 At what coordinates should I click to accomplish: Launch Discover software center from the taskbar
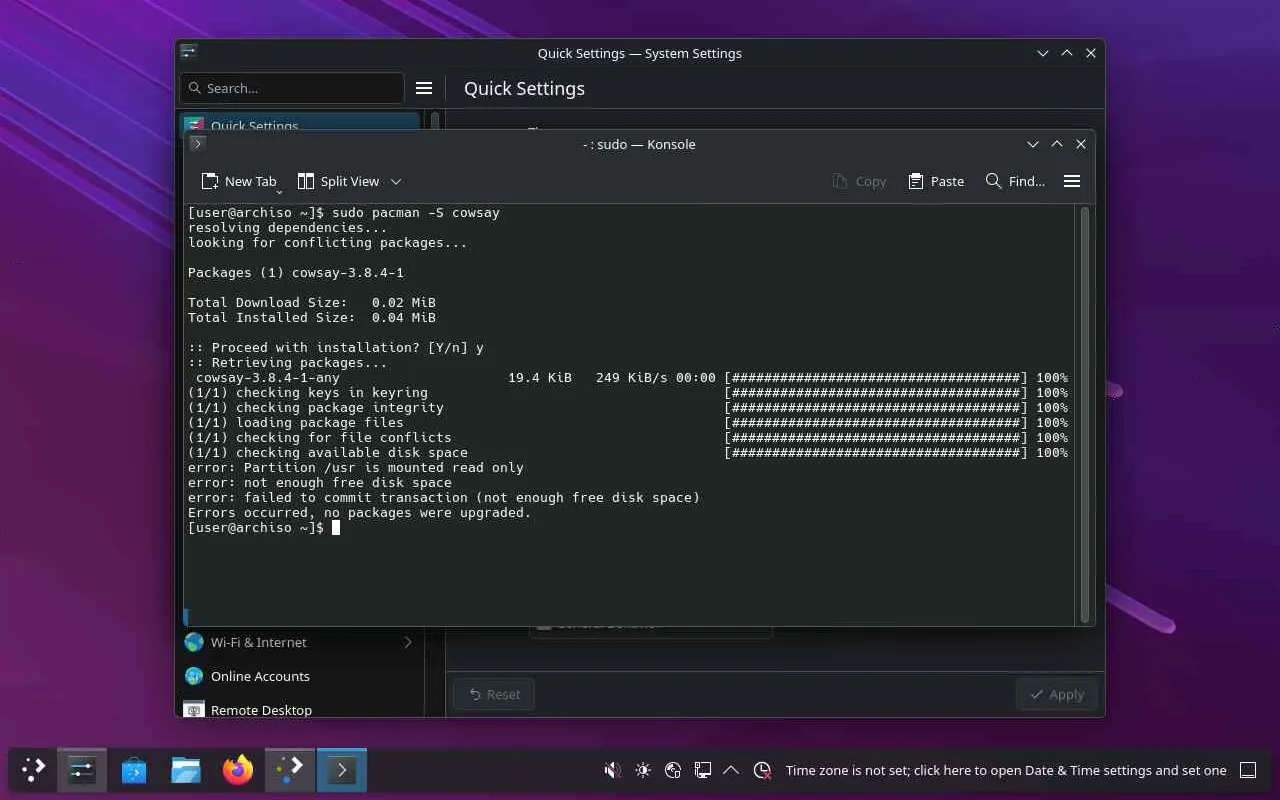tap(134, 770)
